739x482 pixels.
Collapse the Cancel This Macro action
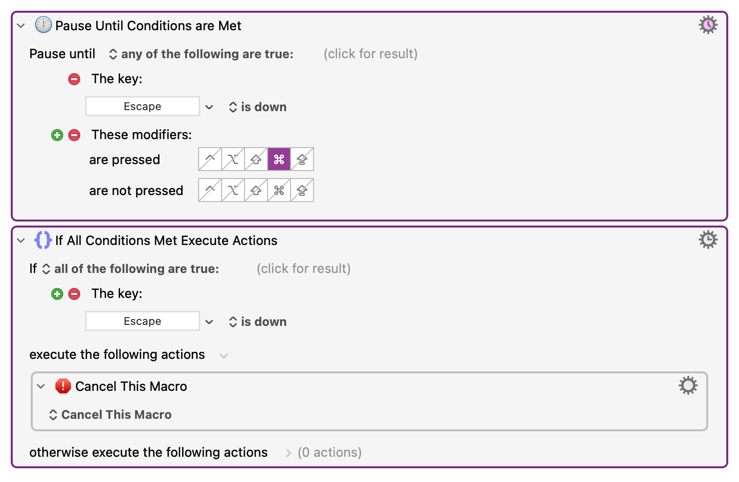click(x=41, y=386)
